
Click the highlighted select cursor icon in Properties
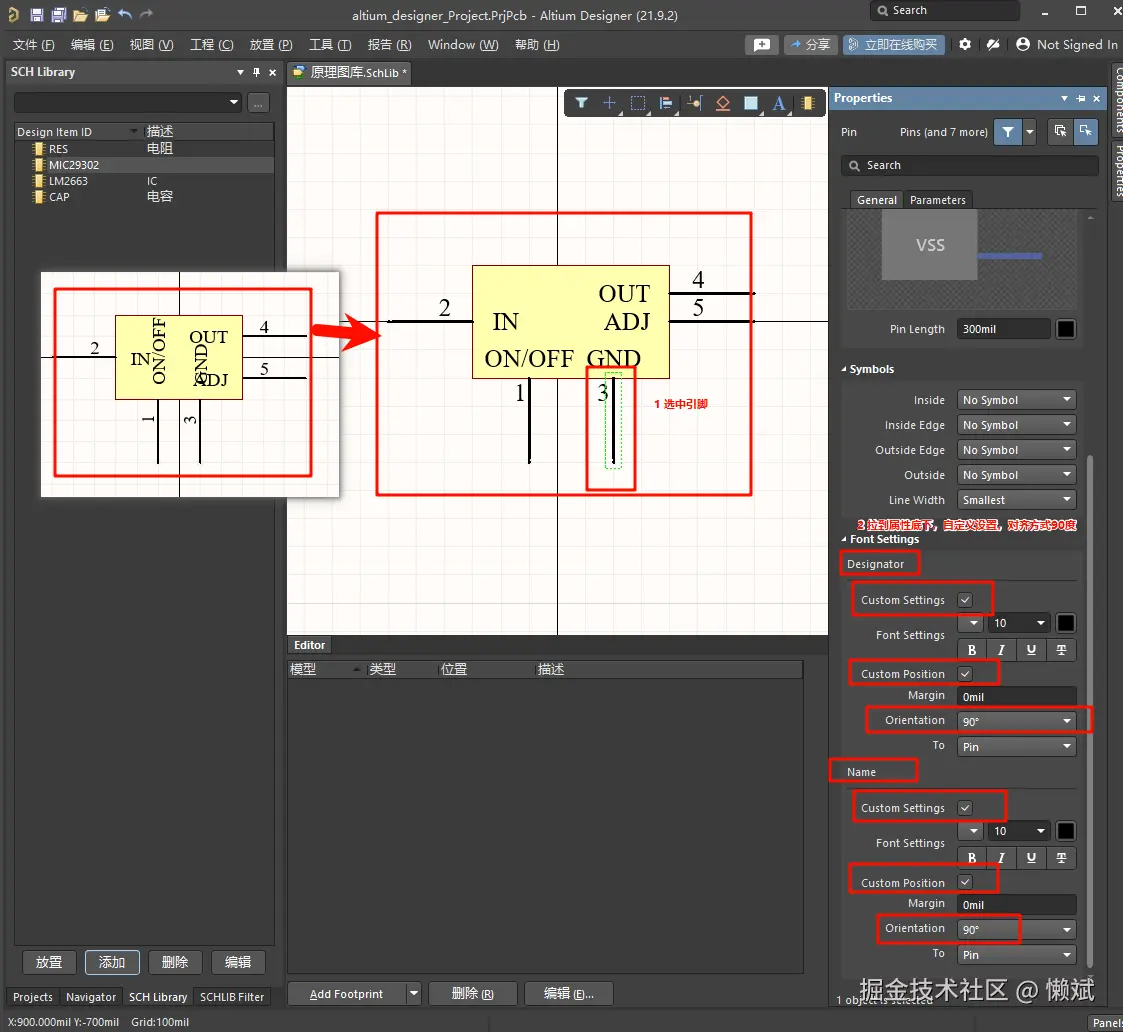[x=1086, y=132]
